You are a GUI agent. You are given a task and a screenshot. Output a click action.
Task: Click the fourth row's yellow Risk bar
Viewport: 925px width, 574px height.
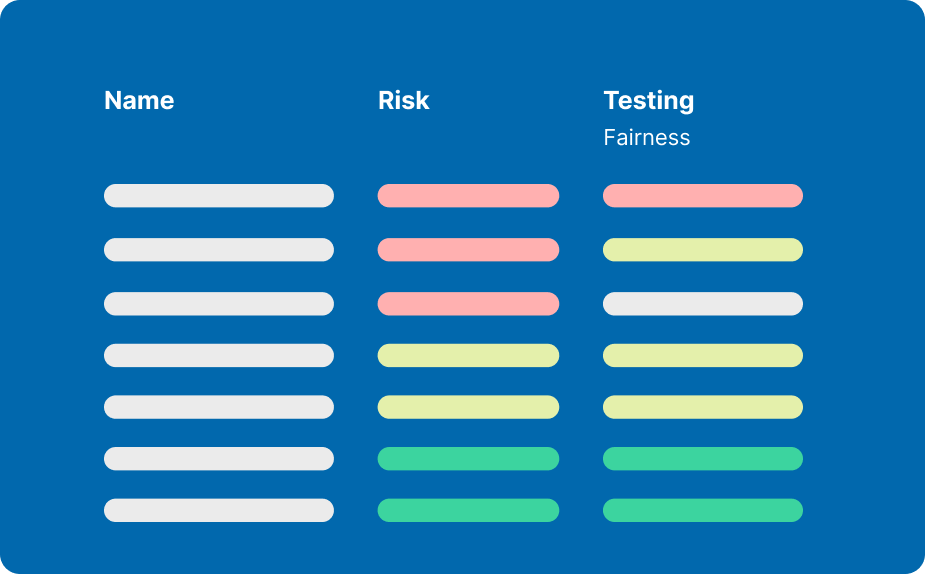point(468,355)
